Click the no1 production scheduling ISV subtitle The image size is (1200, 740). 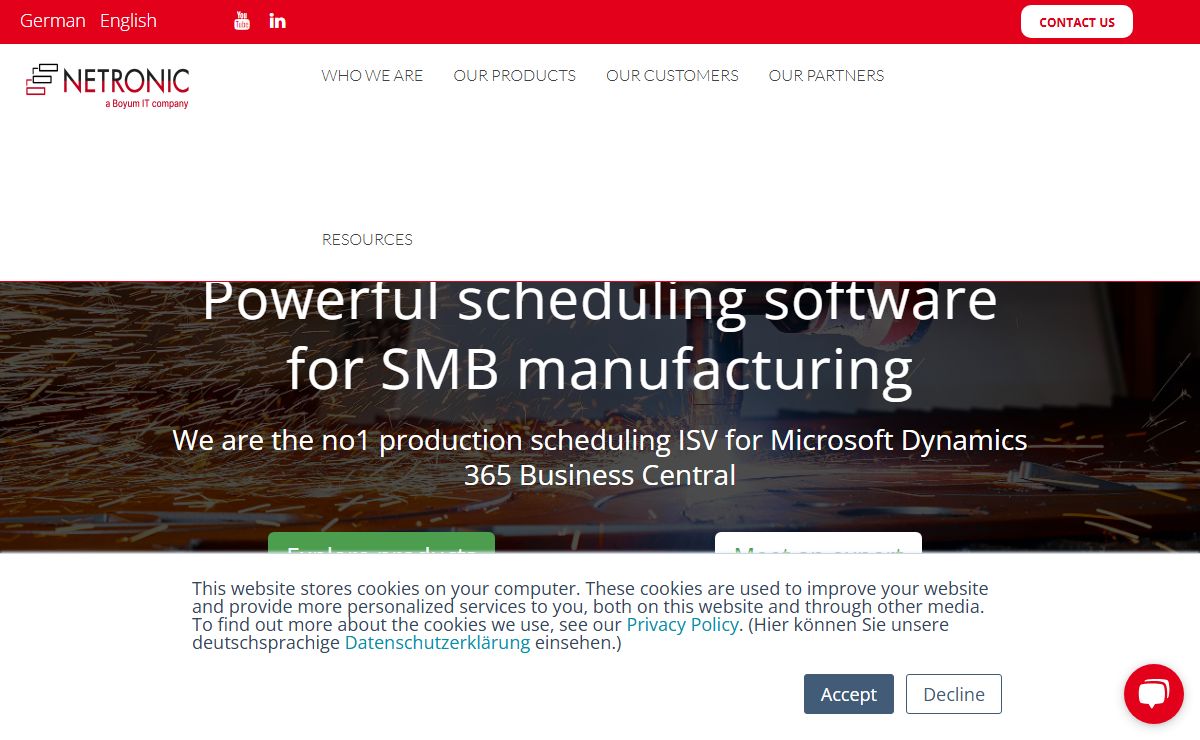[600, 457]
